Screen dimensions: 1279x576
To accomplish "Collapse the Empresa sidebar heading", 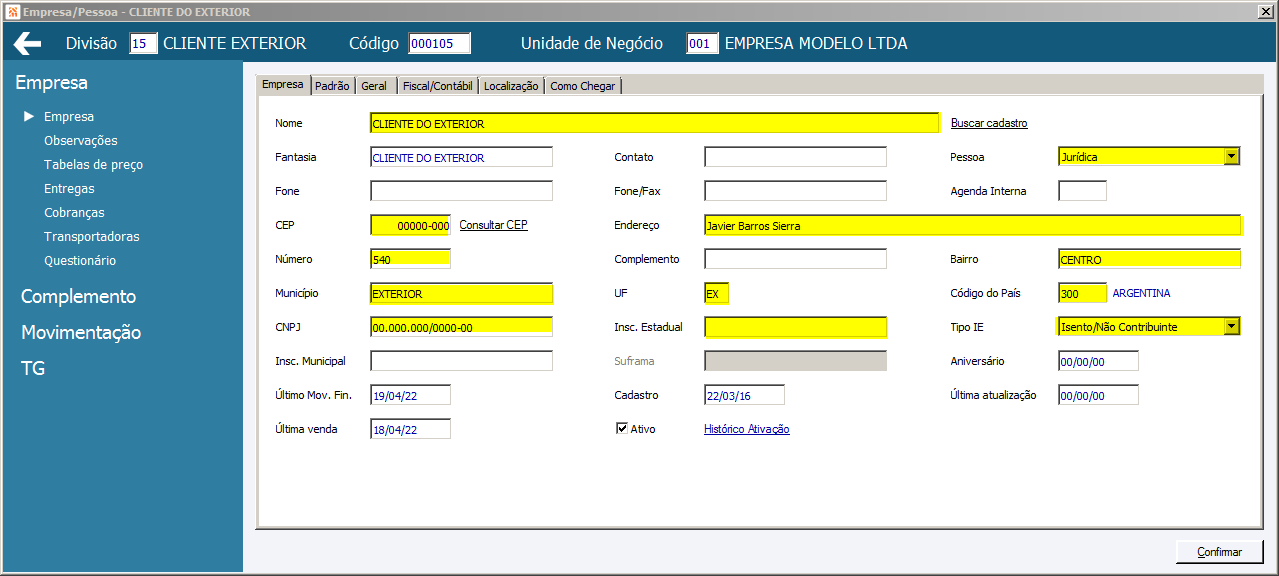I will (x=52, y=82).
